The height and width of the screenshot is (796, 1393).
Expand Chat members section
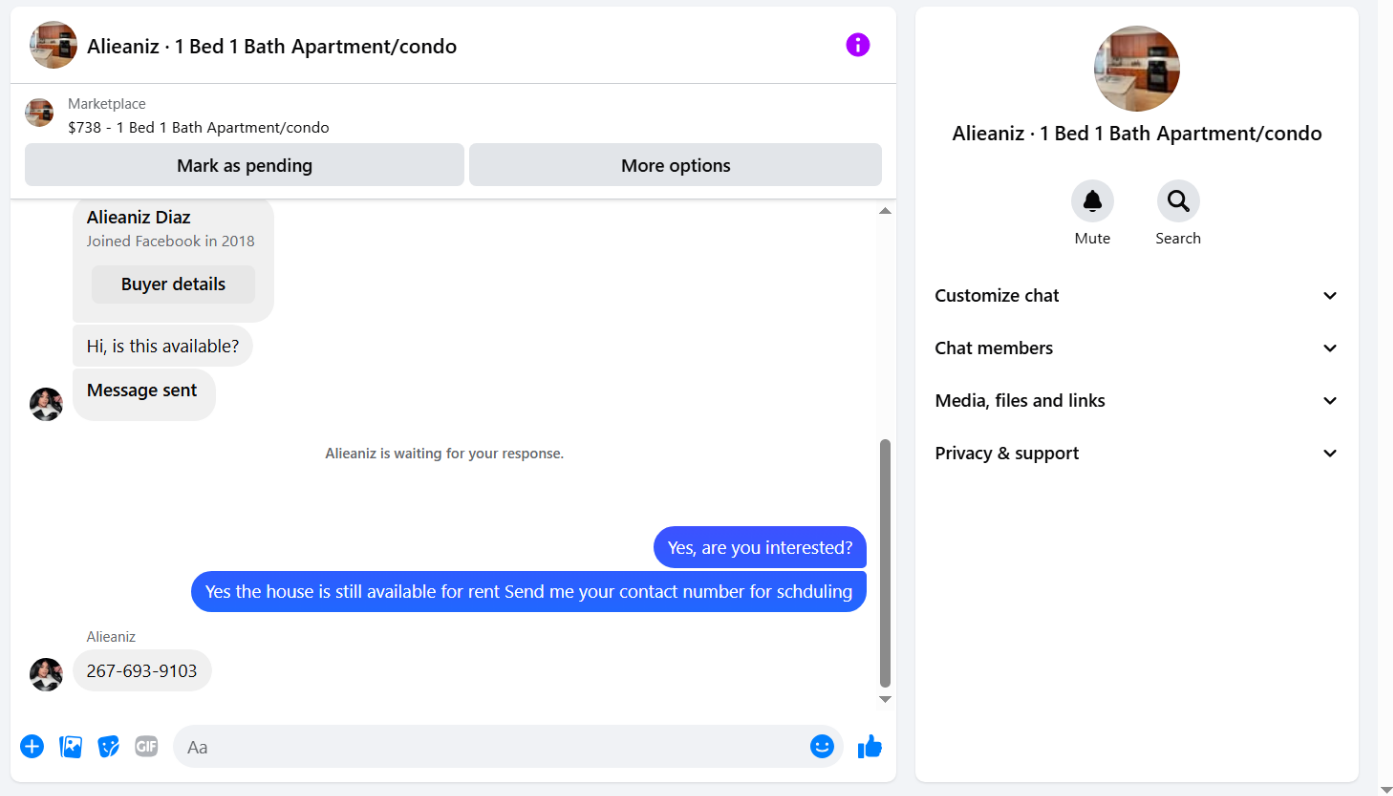(1136, 348)
